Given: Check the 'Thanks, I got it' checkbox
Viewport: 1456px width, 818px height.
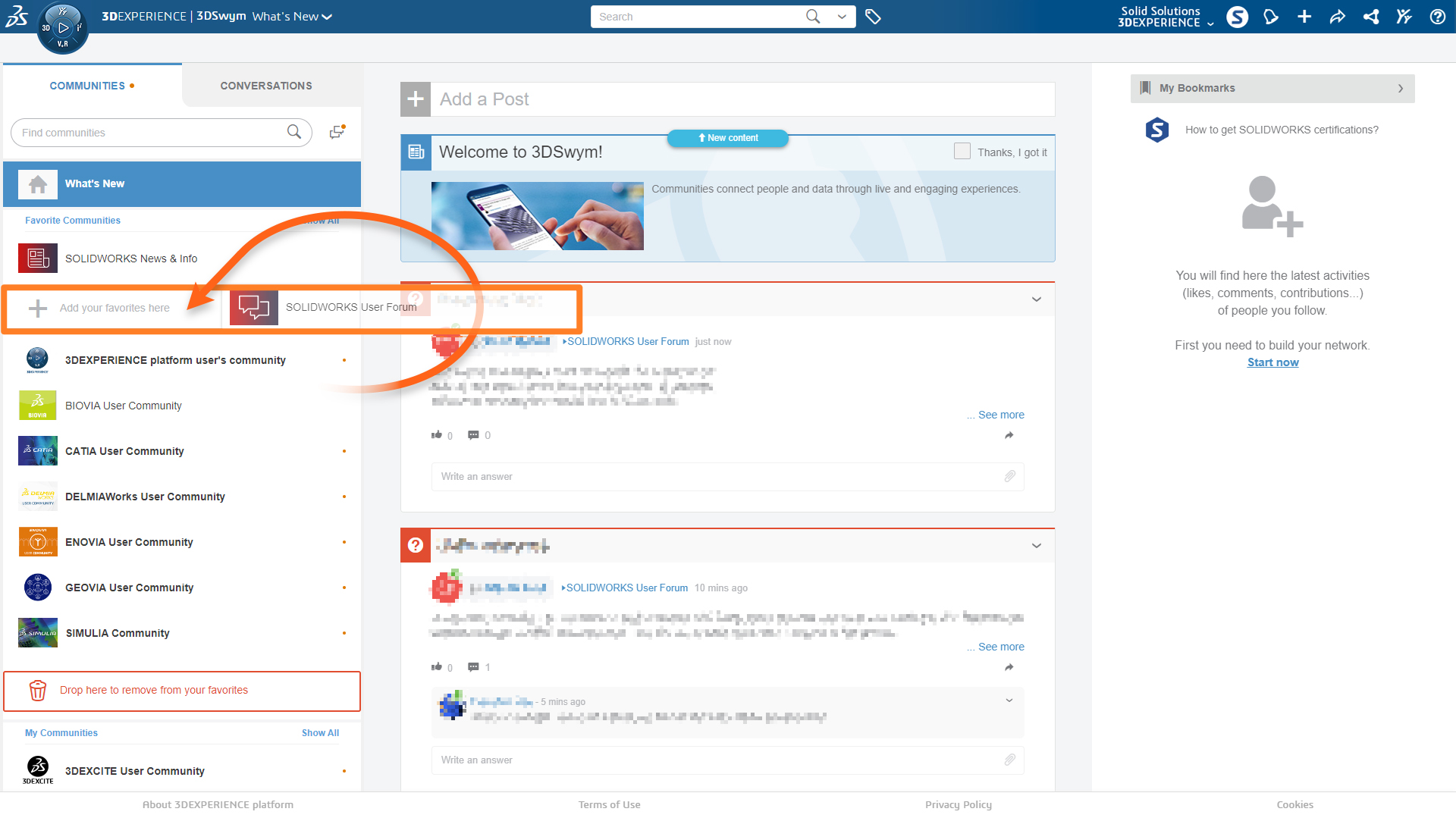Looking at the screenshot, I should (x=962, y=152).
